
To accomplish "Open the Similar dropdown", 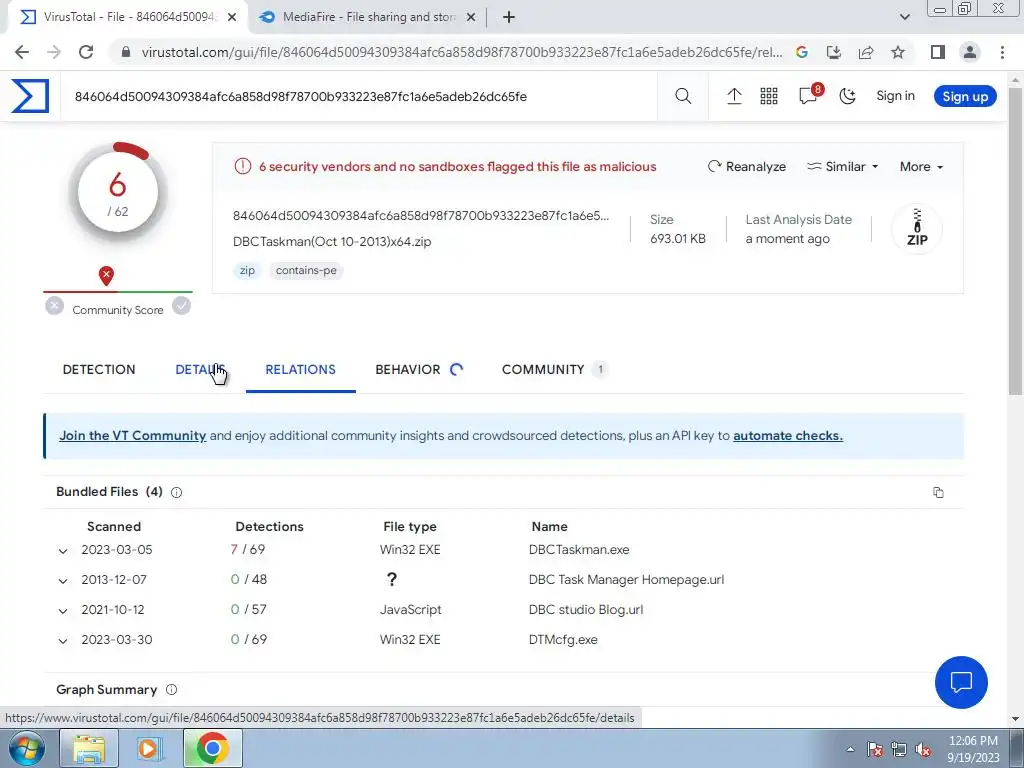I will tap(842, 167).
